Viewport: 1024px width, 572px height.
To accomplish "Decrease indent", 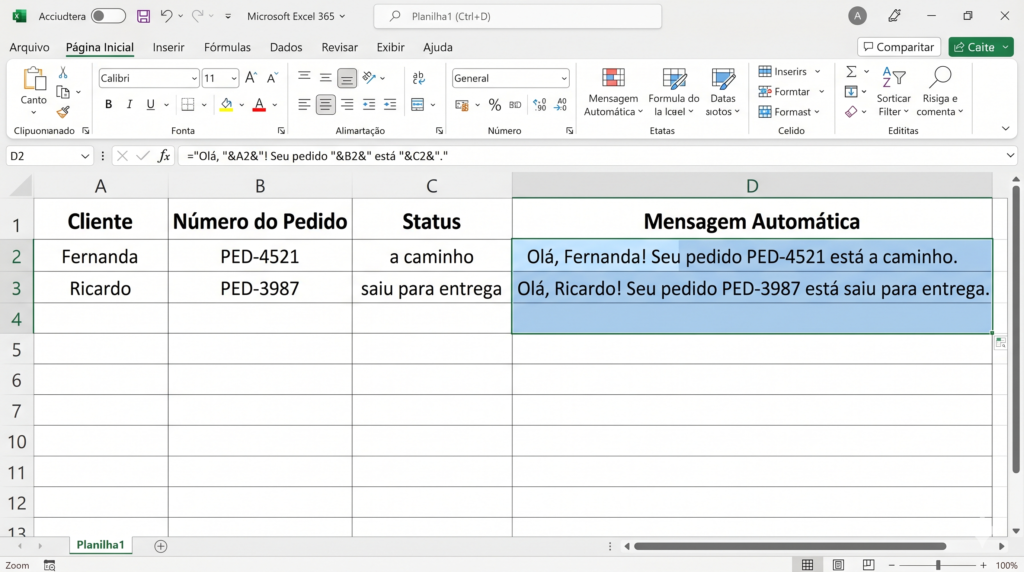I will (369, 104).
